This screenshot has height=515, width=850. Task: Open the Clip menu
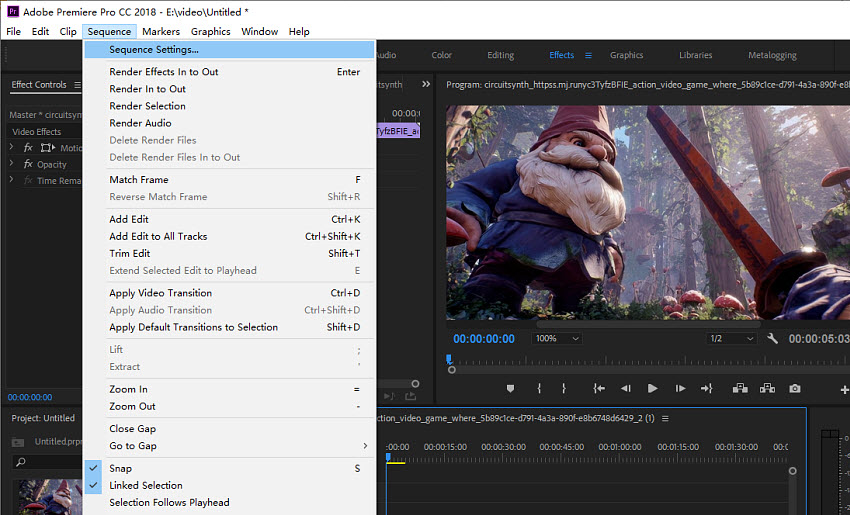point(68,31)
